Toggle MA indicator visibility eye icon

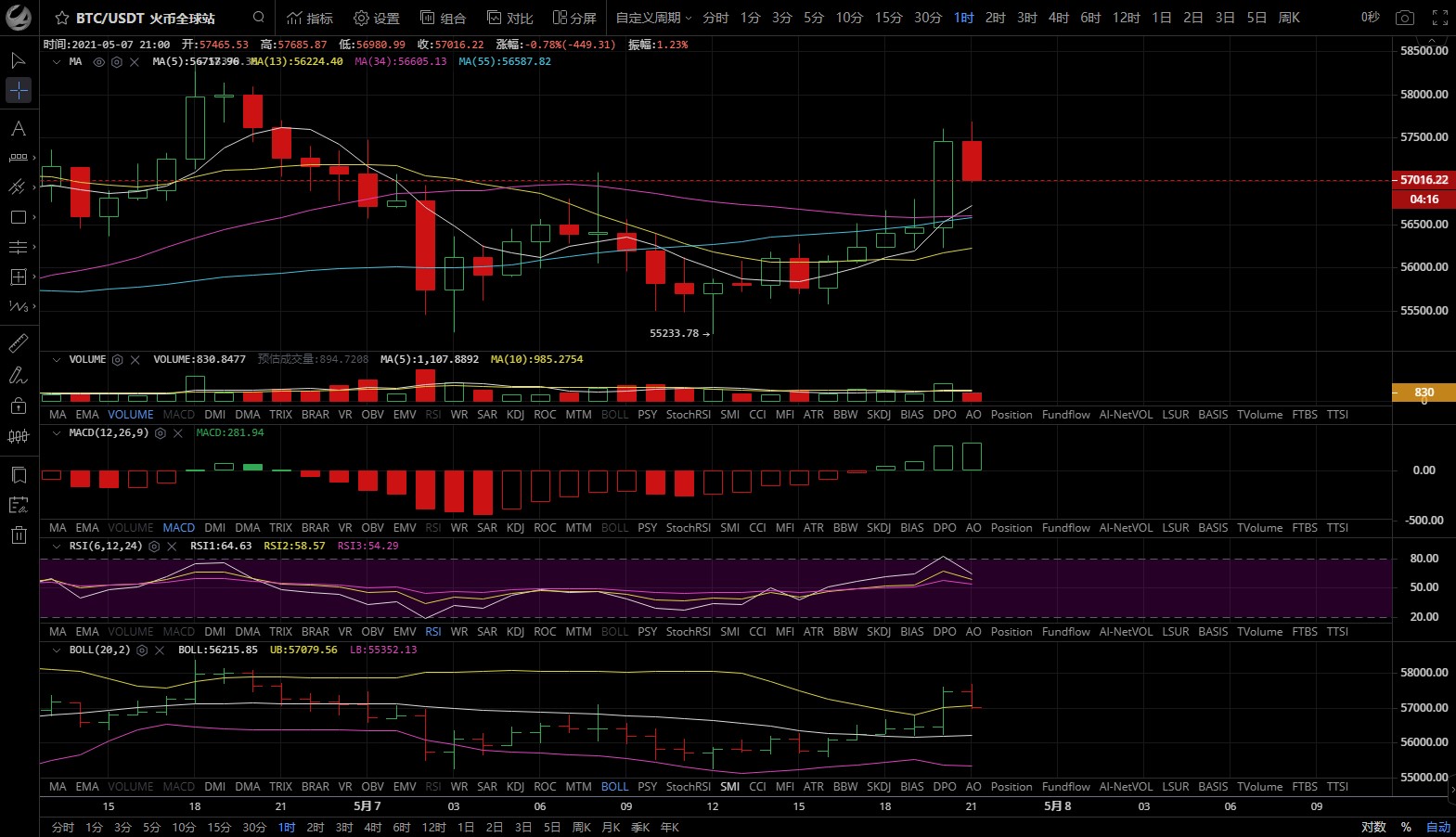click(x=99, y=62)
